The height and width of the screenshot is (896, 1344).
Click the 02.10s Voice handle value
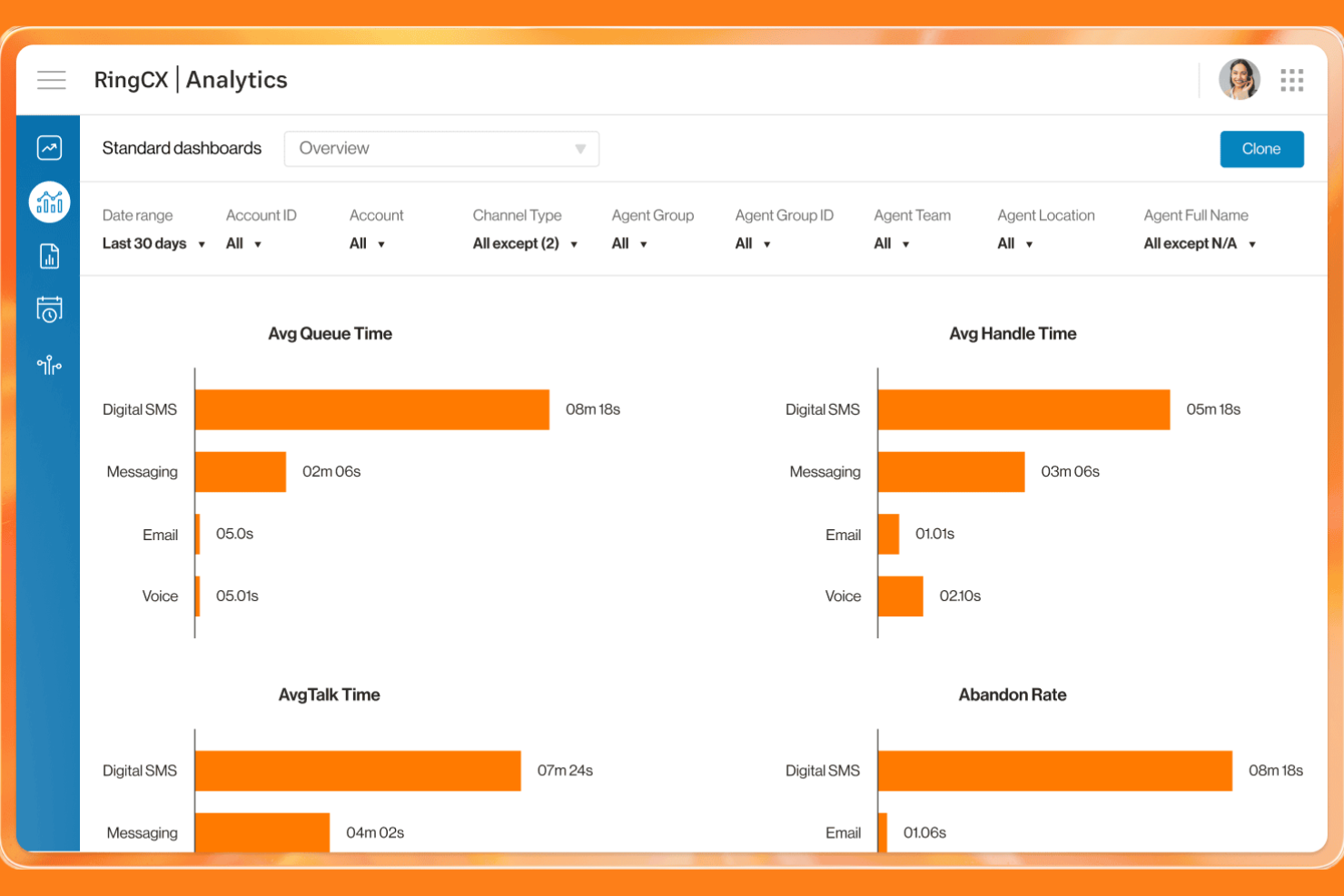tap(960, 596)
